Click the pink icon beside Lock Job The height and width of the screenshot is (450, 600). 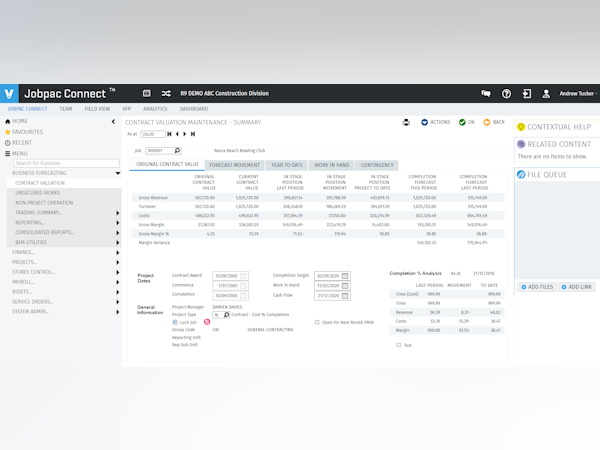(207, 322)
